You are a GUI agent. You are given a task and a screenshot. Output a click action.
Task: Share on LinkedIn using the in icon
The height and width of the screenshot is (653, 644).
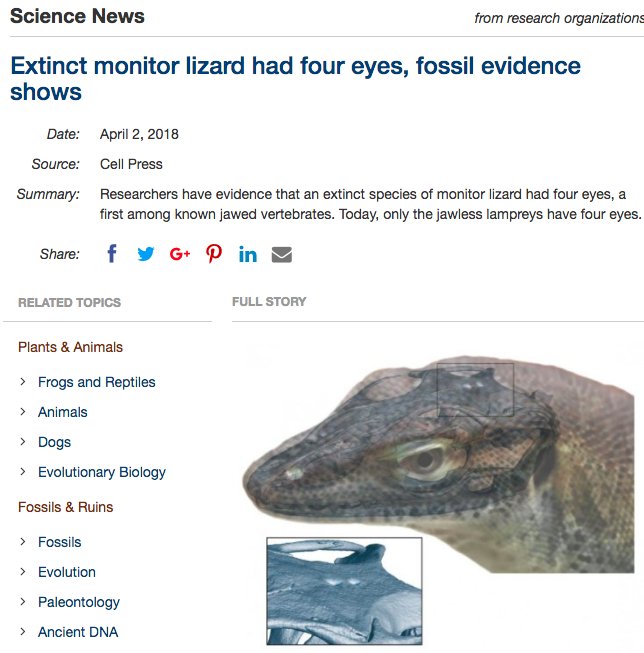[248, 254]
